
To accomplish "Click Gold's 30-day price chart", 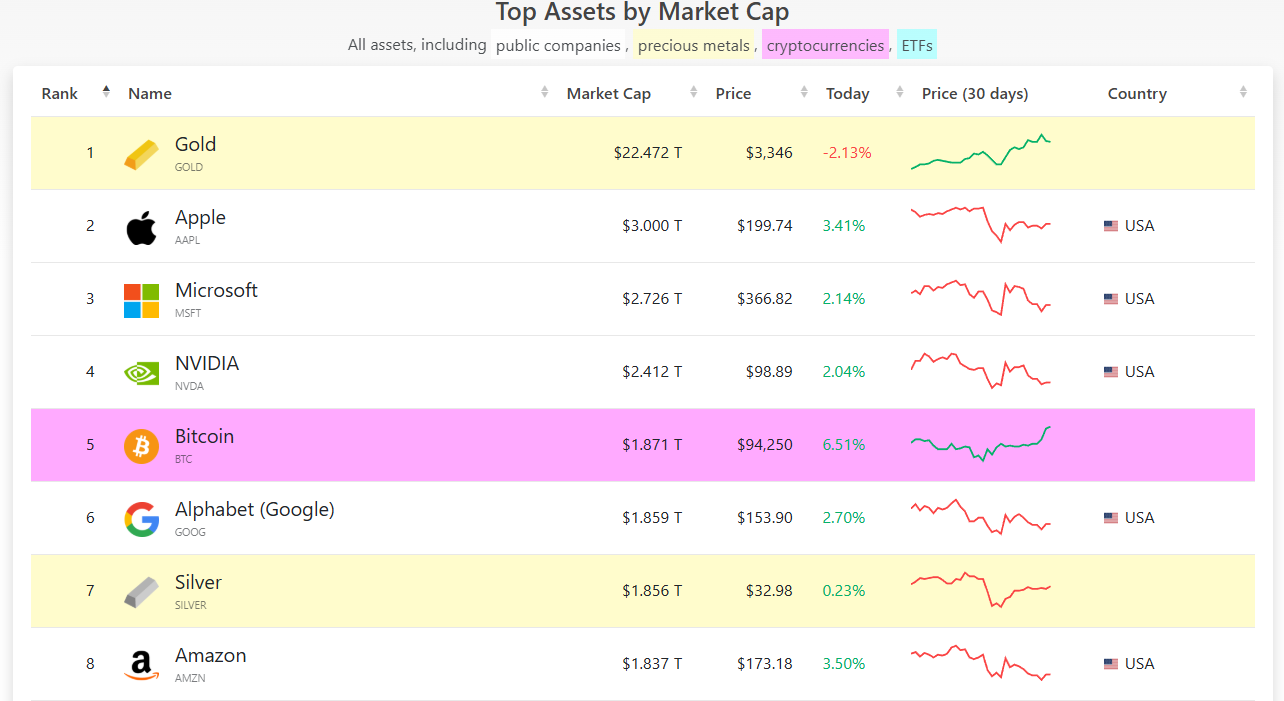I will [981, 152].
